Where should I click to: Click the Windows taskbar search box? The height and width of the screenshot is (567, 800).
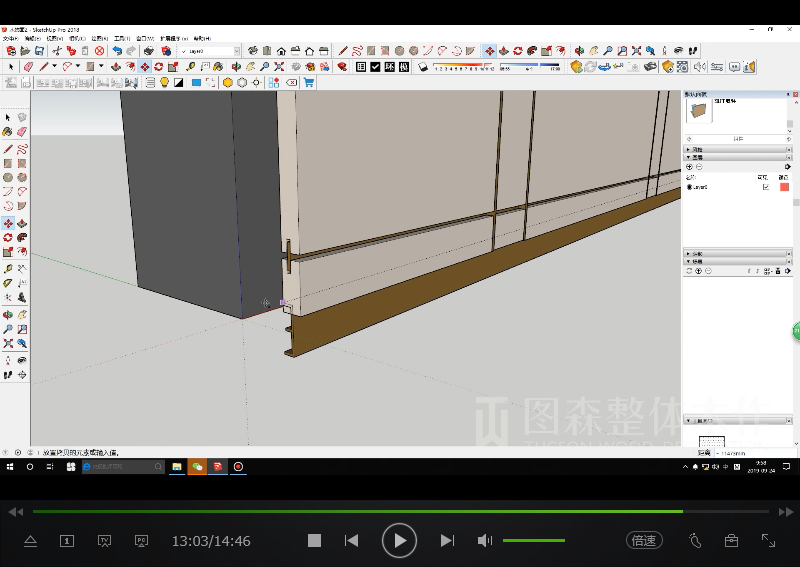pyautogui.click(x=122, y=466)
